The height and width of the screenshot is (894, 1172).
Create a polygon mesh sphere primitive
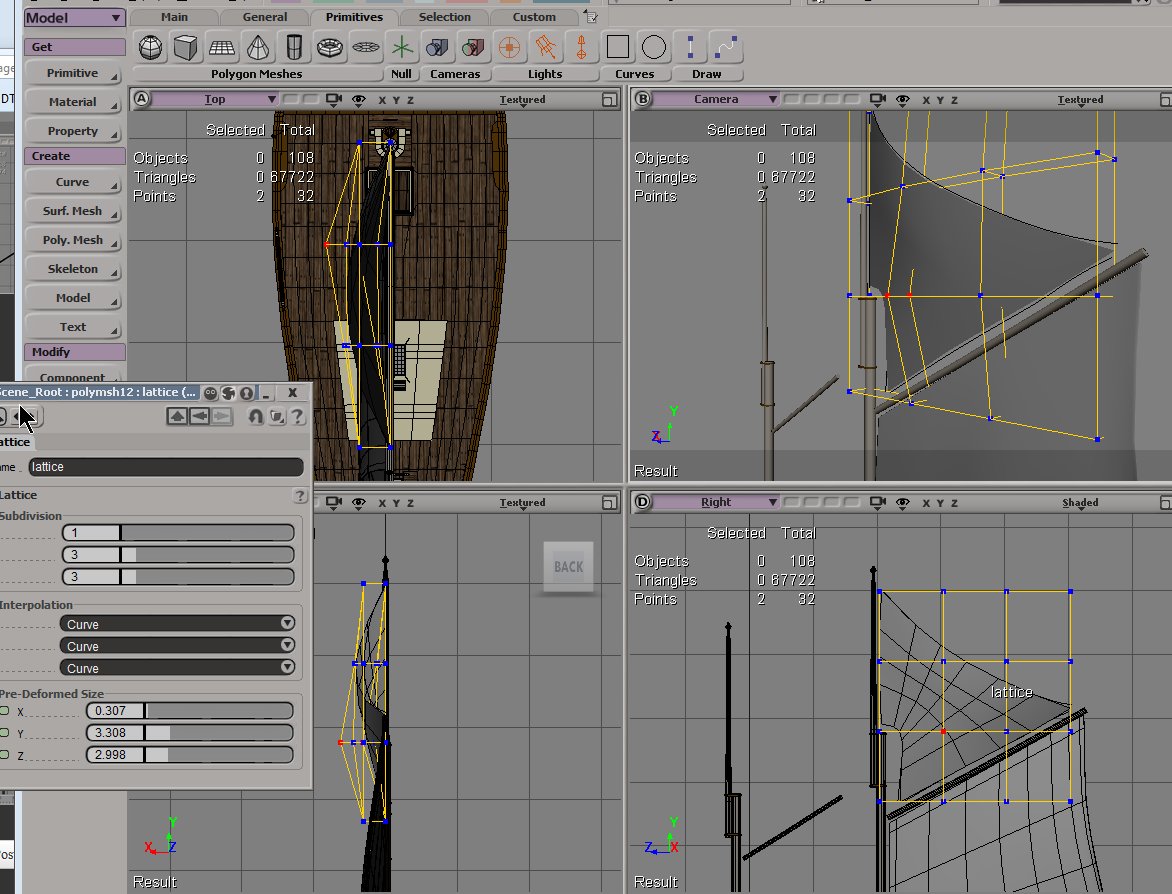(150, 47)
